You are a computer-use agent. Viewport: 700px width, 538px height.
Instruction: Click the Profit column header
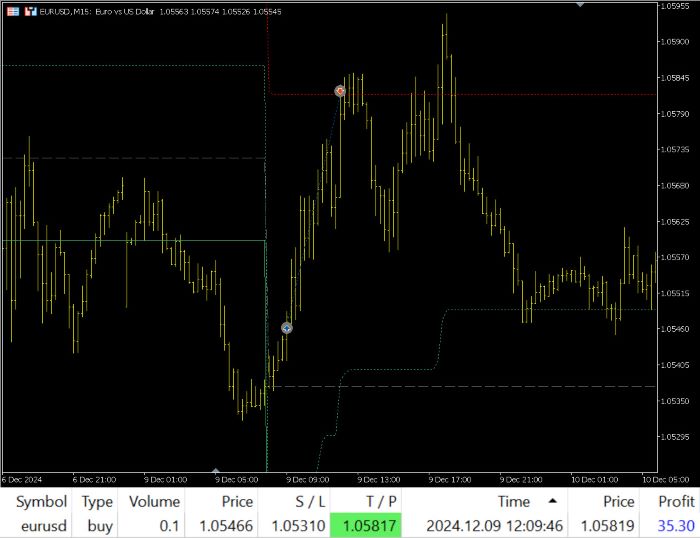click(x=677, y=501)
